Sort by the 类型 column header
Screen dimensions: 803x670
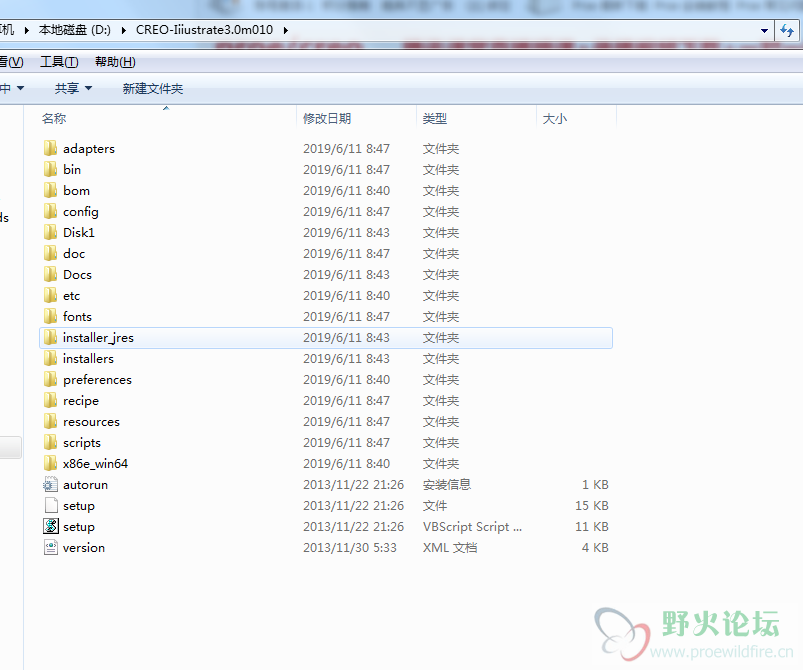[x=435, y=119]
